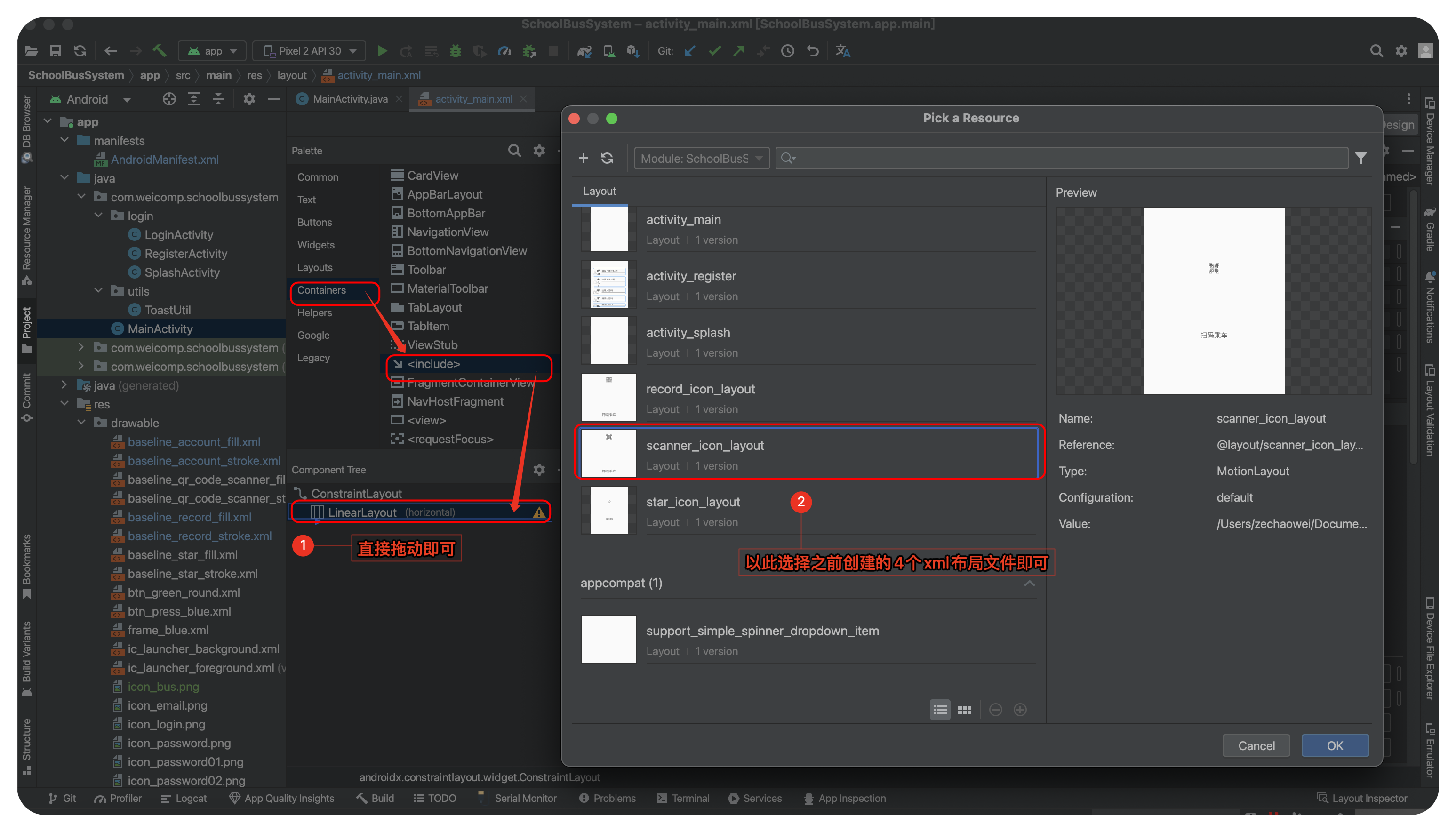The width and height of the screenshot is (1456, 832).
Task: Open IDE settings gear icon top right
Action: 1401,51
